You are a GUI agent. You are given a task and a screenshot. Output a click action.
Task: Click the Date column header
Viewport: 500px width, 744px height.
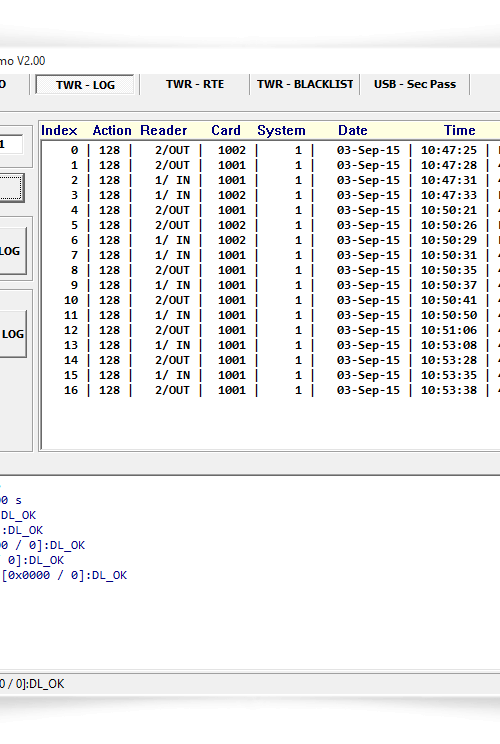pyautogui.click(x=352, y=130)
